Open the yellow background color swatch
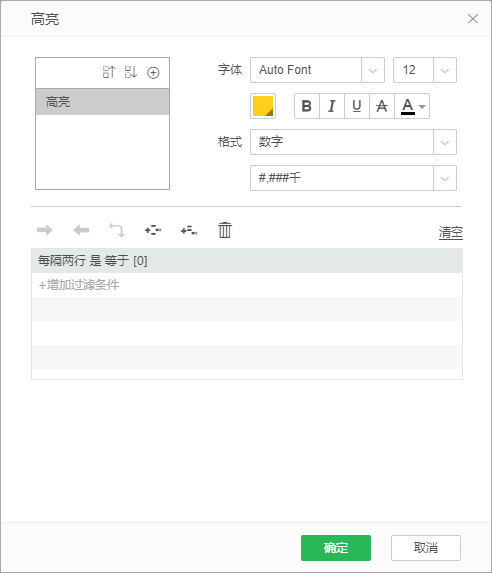Screen dimensions: 492x573 263,106
